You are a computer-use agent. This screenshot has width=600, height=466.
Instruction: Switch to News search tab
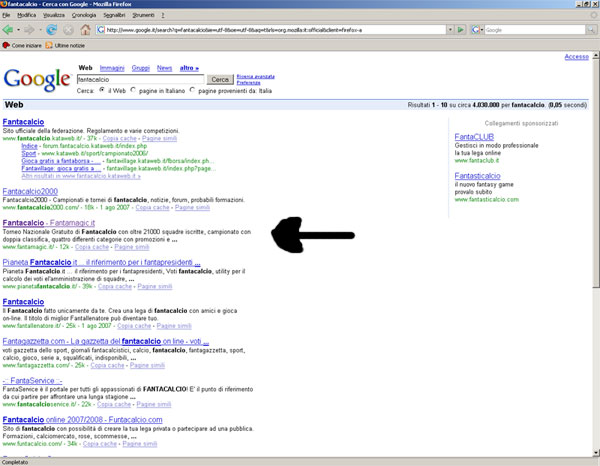[x=164, y=68]
